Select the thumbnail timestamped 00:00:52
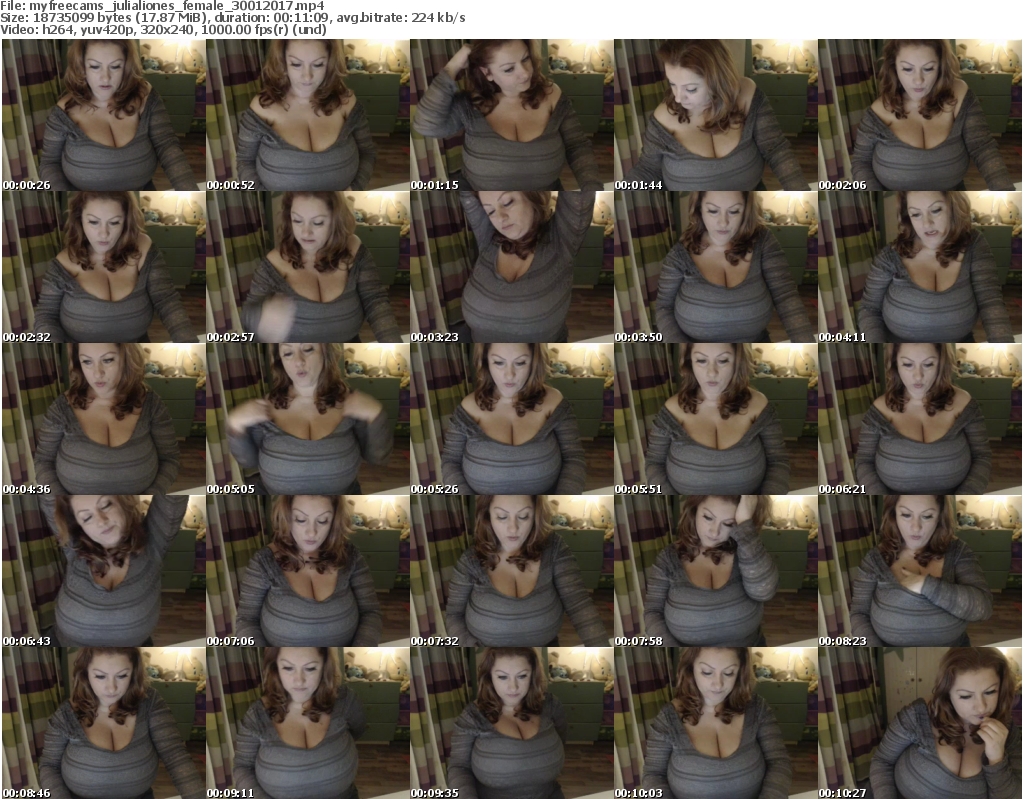 coord(308,115)
